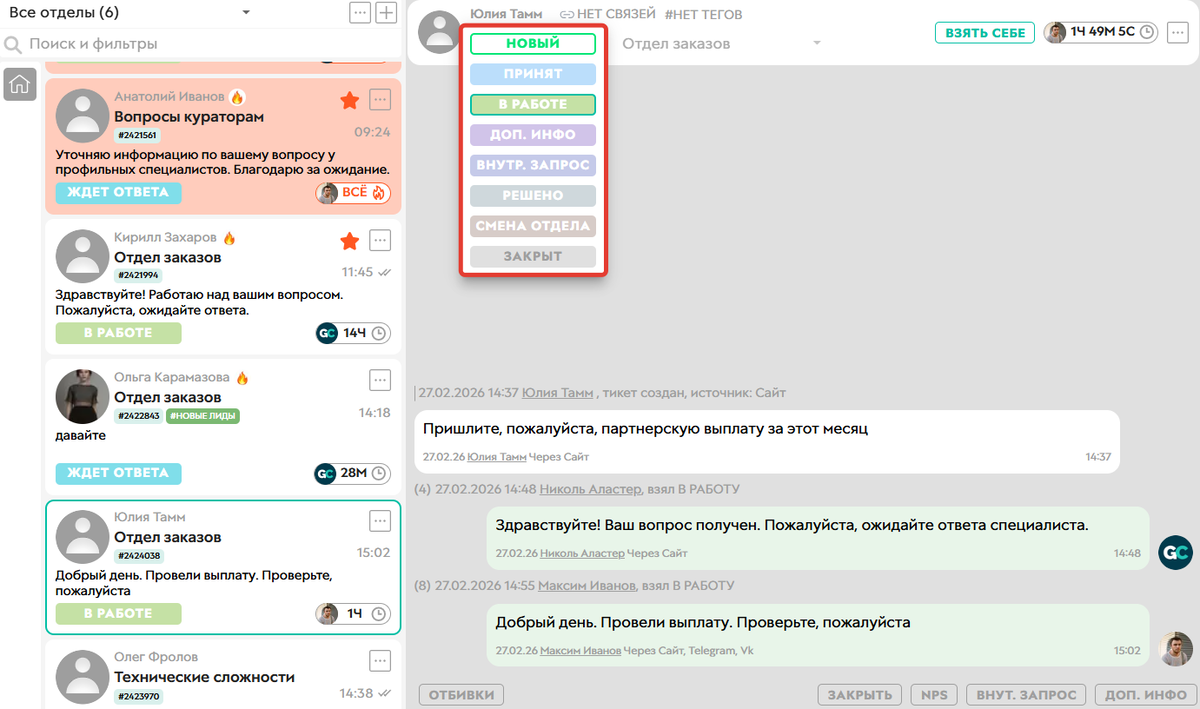Open the Отдел заказов department dropdown
The width and height of the screenshot is (1200, 709).
click(x=722, y=43)
